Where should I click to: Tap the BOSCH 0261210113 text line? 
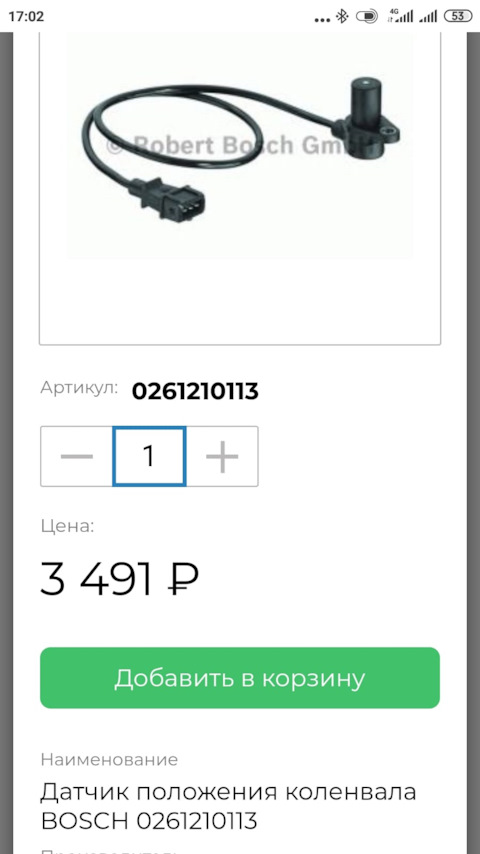click(x=149, y=820)
